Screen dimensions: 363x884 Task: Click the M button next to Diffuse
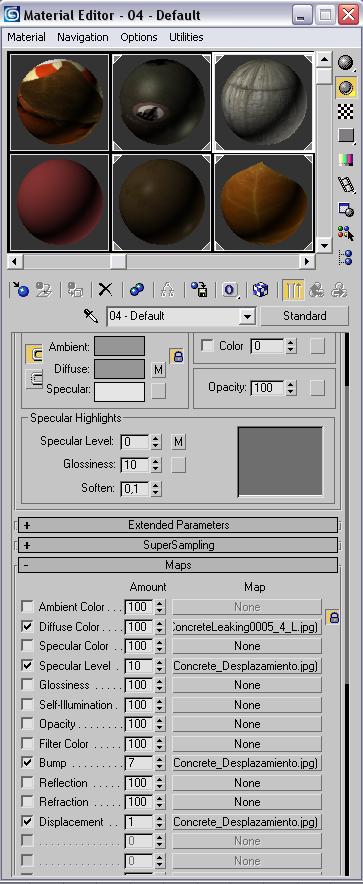click(x=159, y=370)
